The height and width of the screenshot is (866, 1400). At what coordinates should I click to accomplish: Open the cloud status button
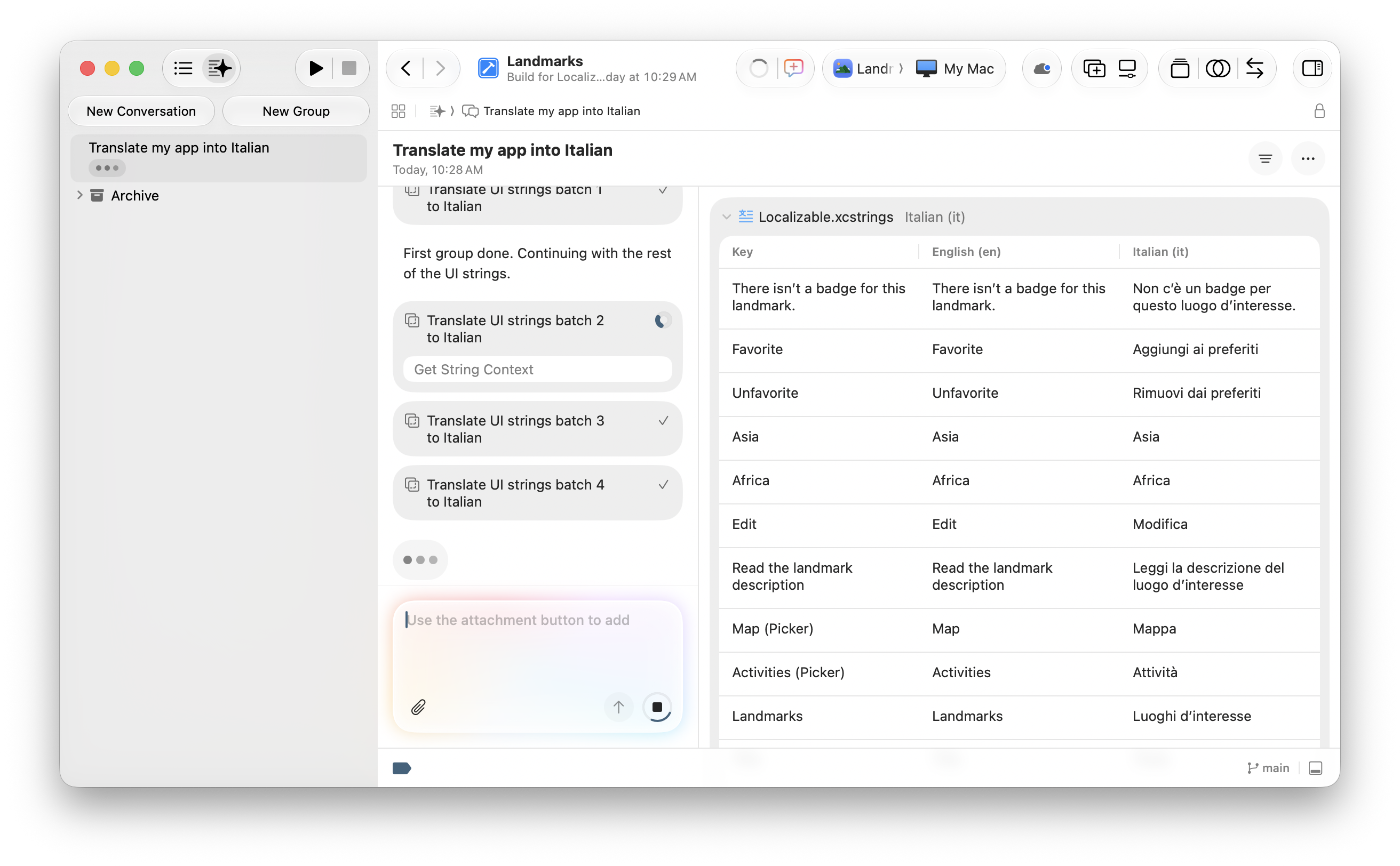pos(1042,69)
